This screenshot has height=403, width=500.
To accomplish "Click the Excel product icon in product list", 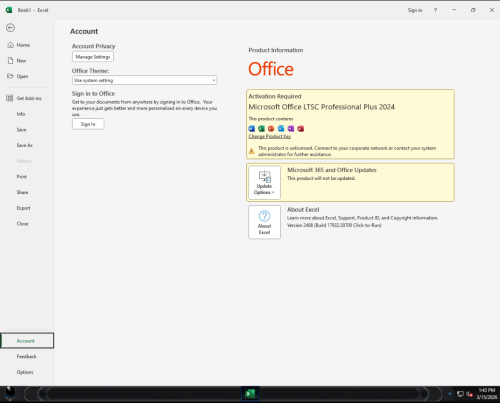I will pyautogui.click(x=261, y=129).
